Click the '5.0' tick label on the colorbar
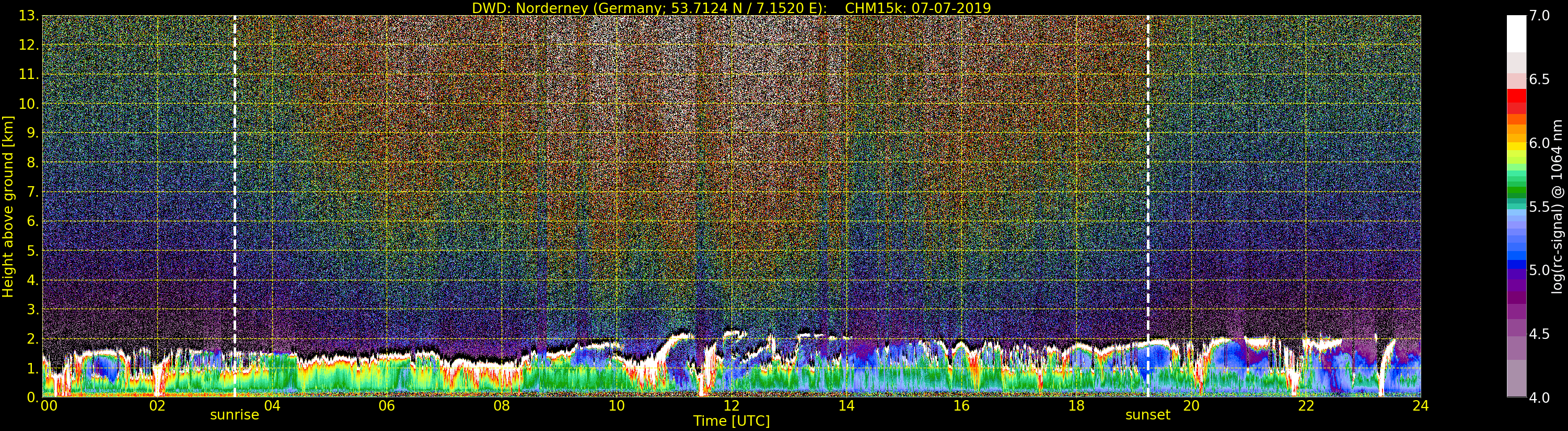This screenshot has width=1568, height=431. pos(1539,270)
